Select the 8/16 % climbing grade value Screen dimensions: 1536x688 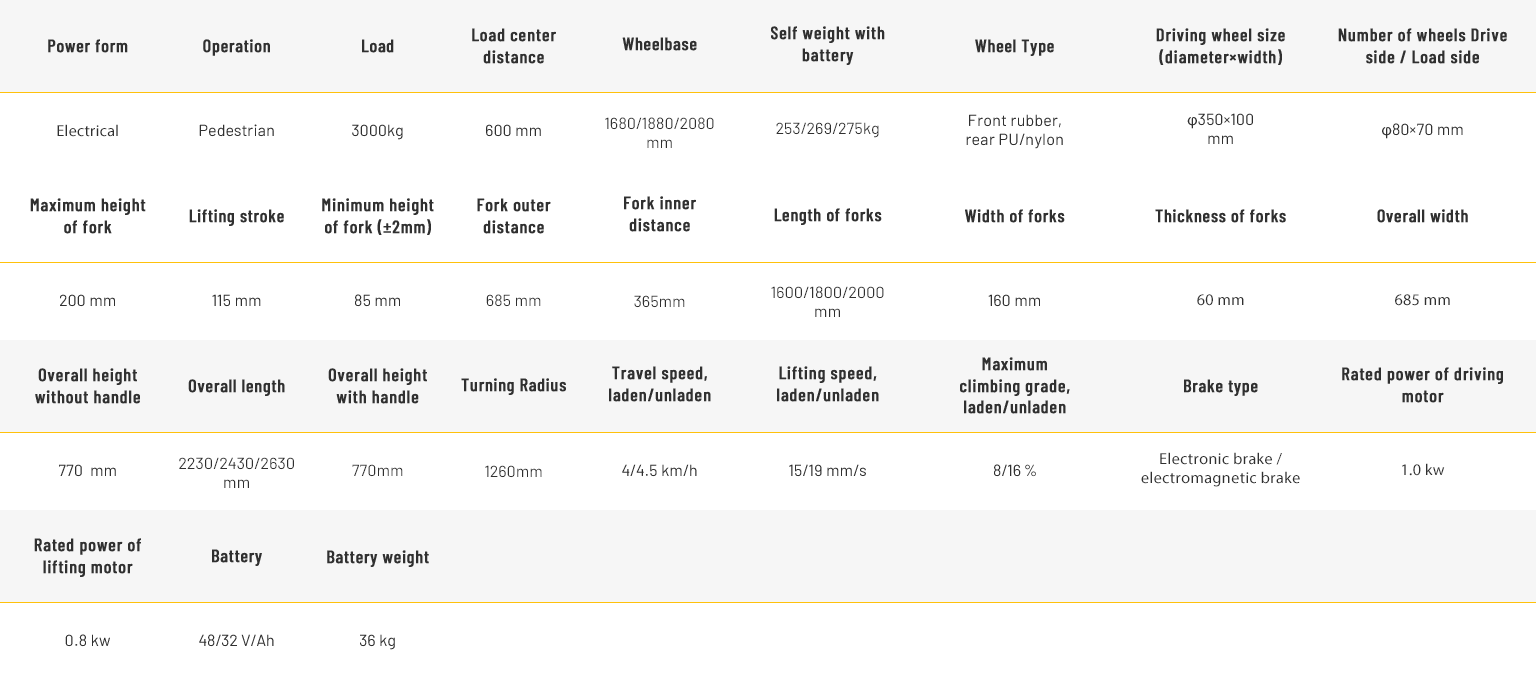[x=1014, y=470]
